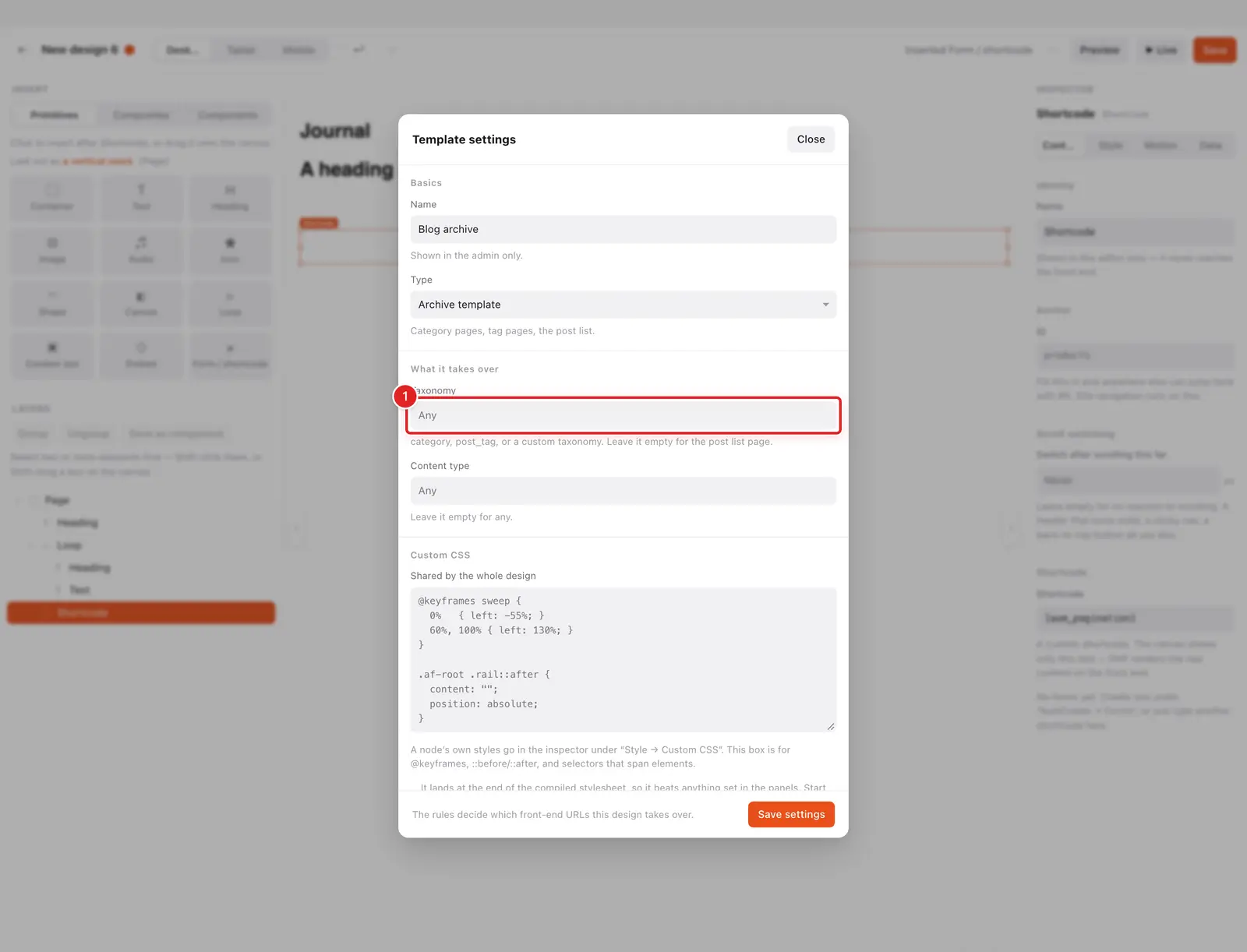The image size is (1247, 952).
Task: Insert an Image primitive
Action: pos(52,251)
